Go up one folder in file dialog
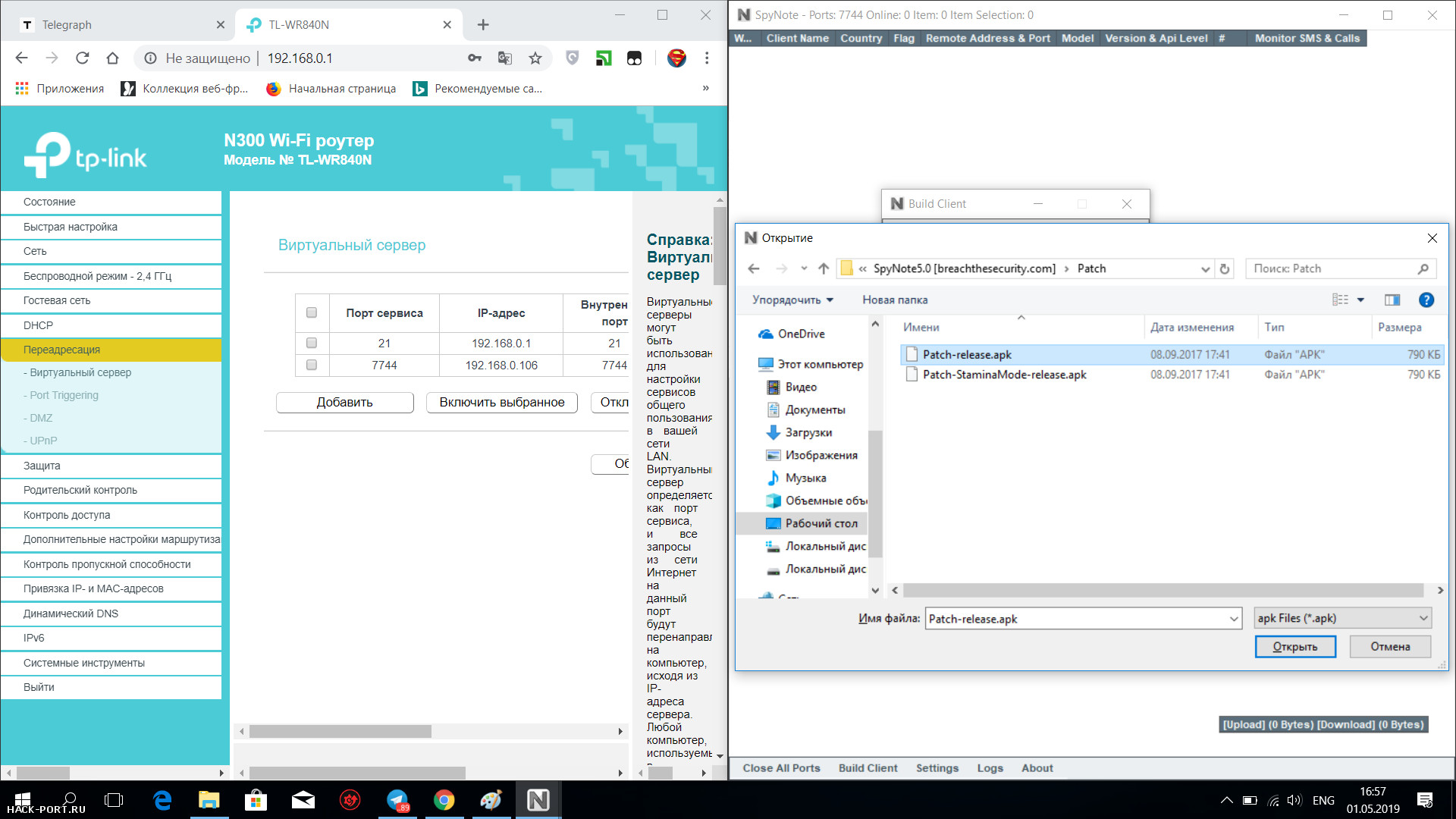Image resolution: width=1456 pixels, height=819 pixels. coord(824,268)
